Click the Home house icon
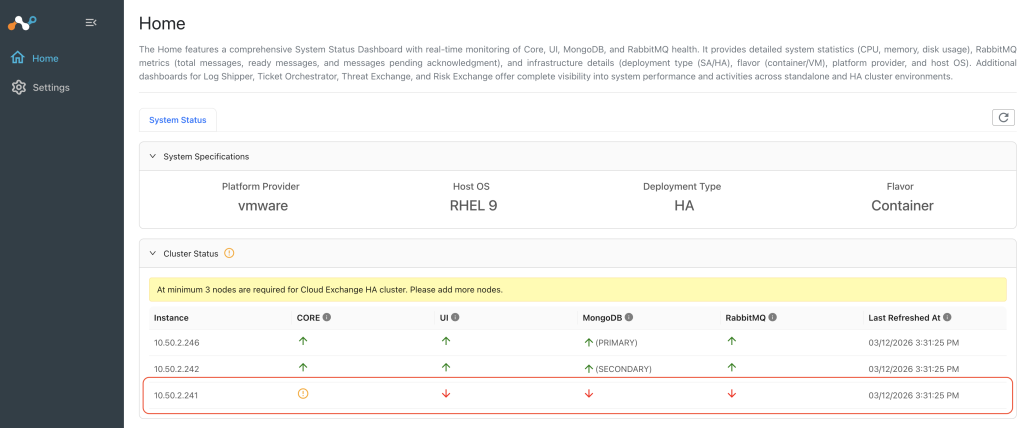 (18, 58)
